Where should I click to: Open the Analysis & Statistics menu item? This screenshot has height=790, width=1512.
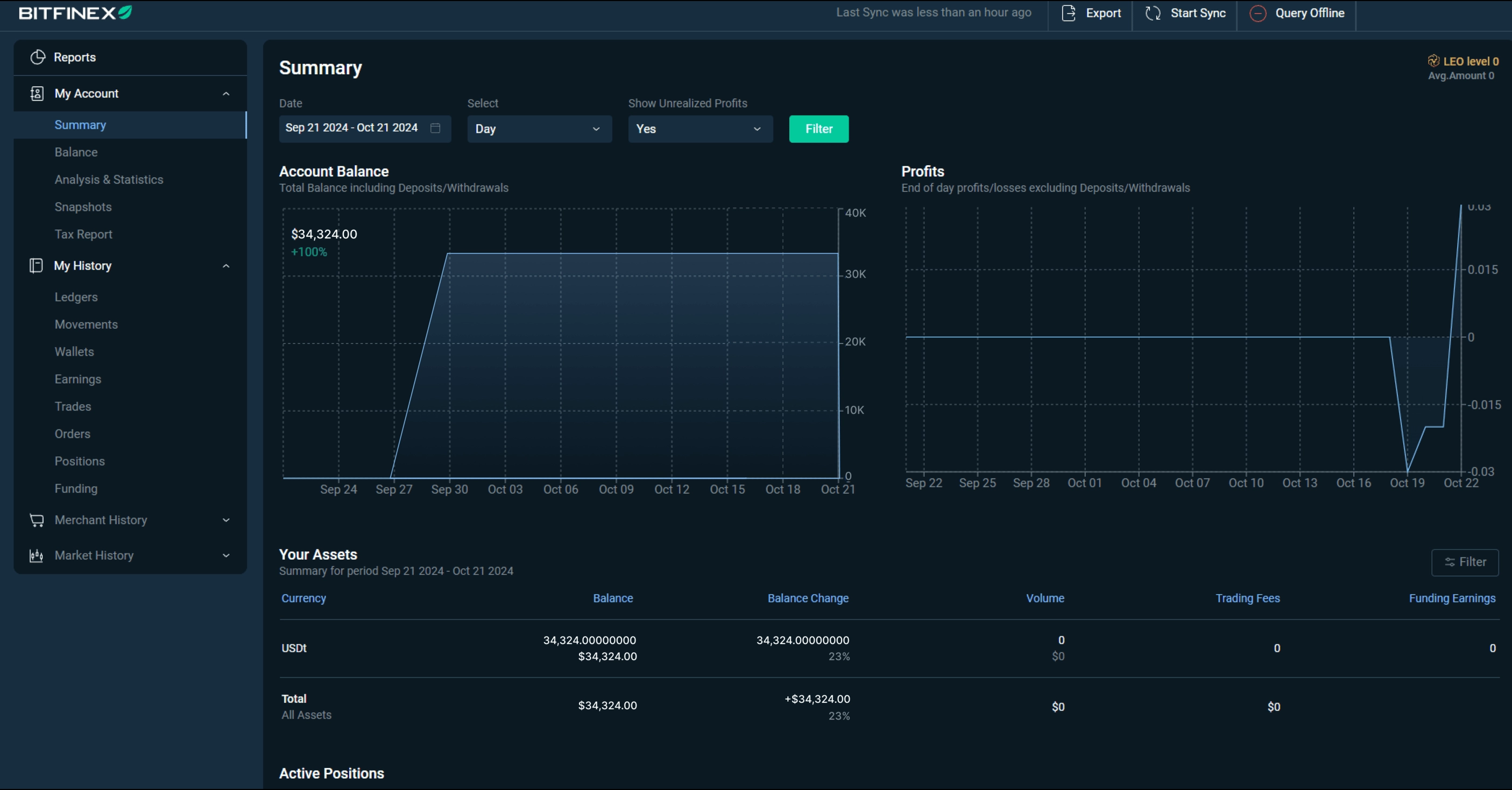pyautogui.click(x=109, y=180)
